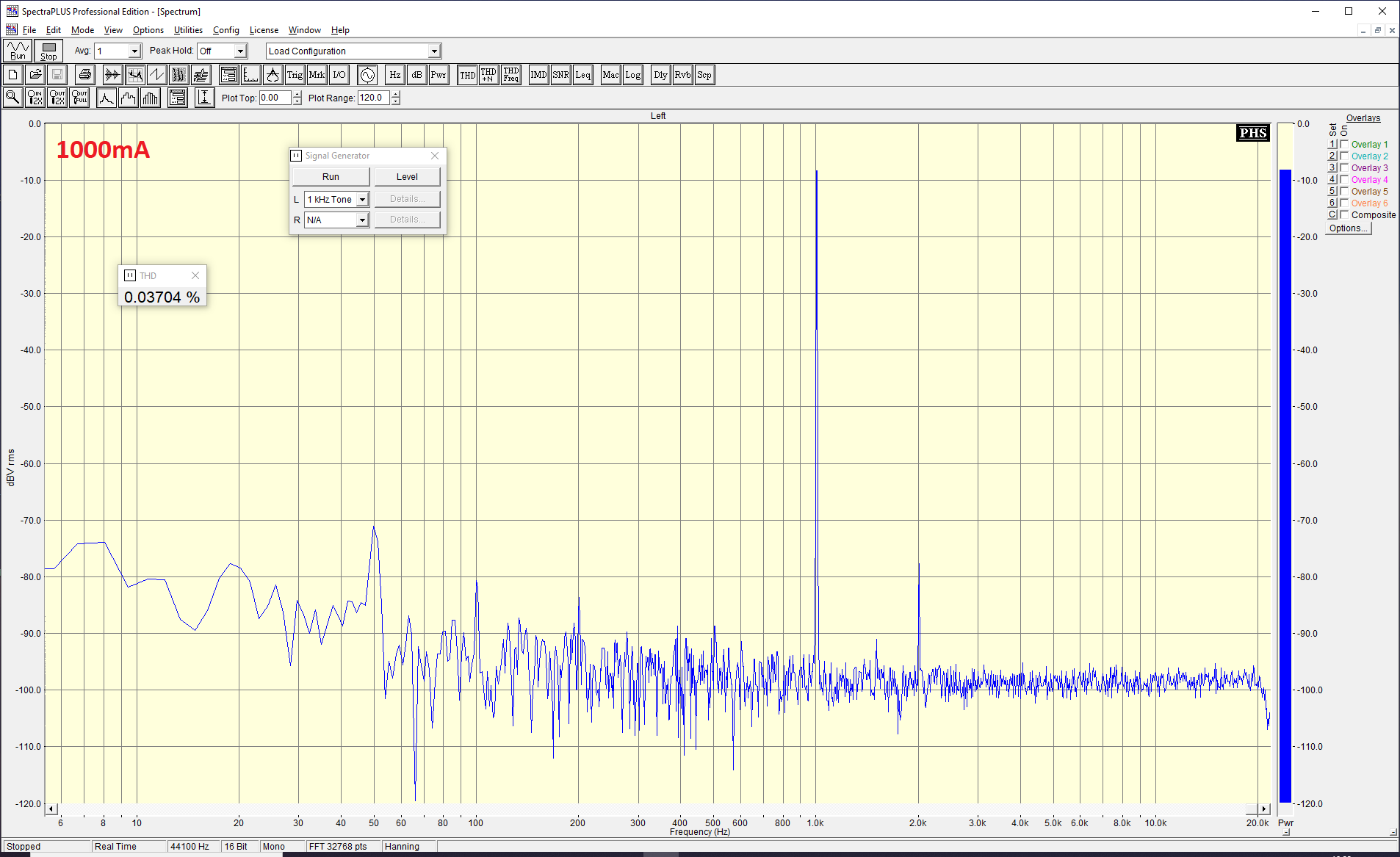The width and height of the screenshot is (1400, 857).
Task: Create a new file with the blank page icon
Action: pyautogui.click(x=13, y=75)
